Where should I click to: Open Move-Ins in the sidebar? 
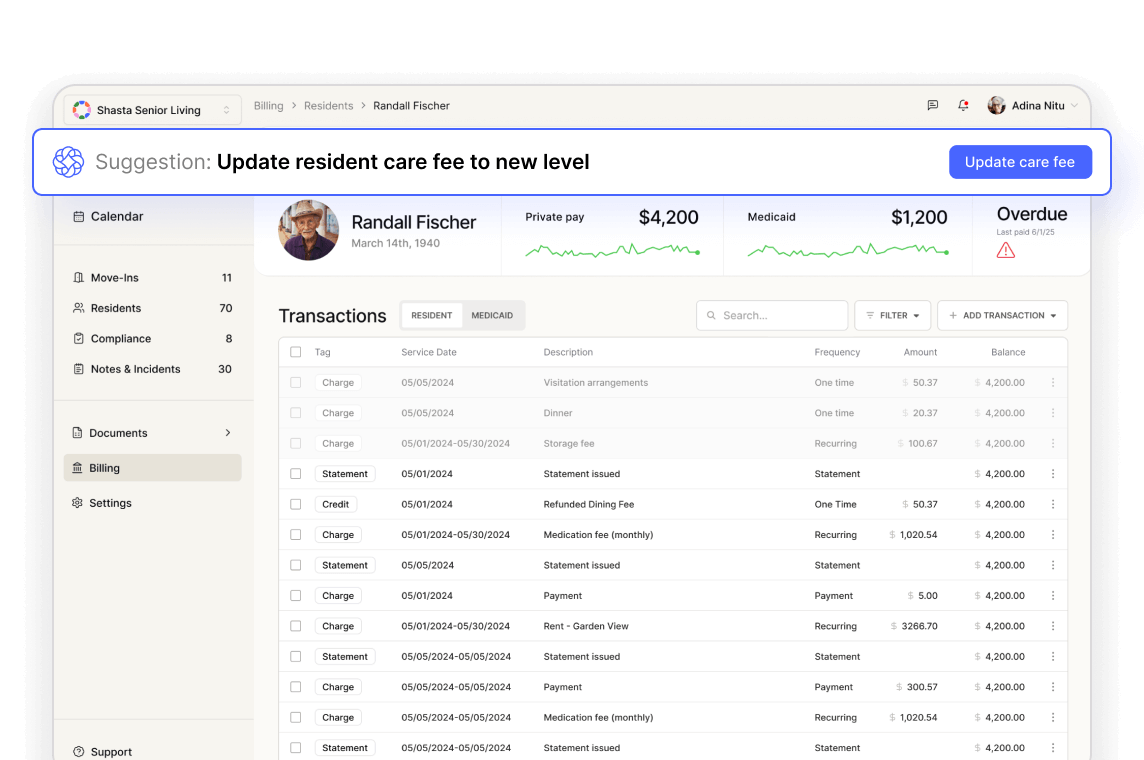coord(152,278)
